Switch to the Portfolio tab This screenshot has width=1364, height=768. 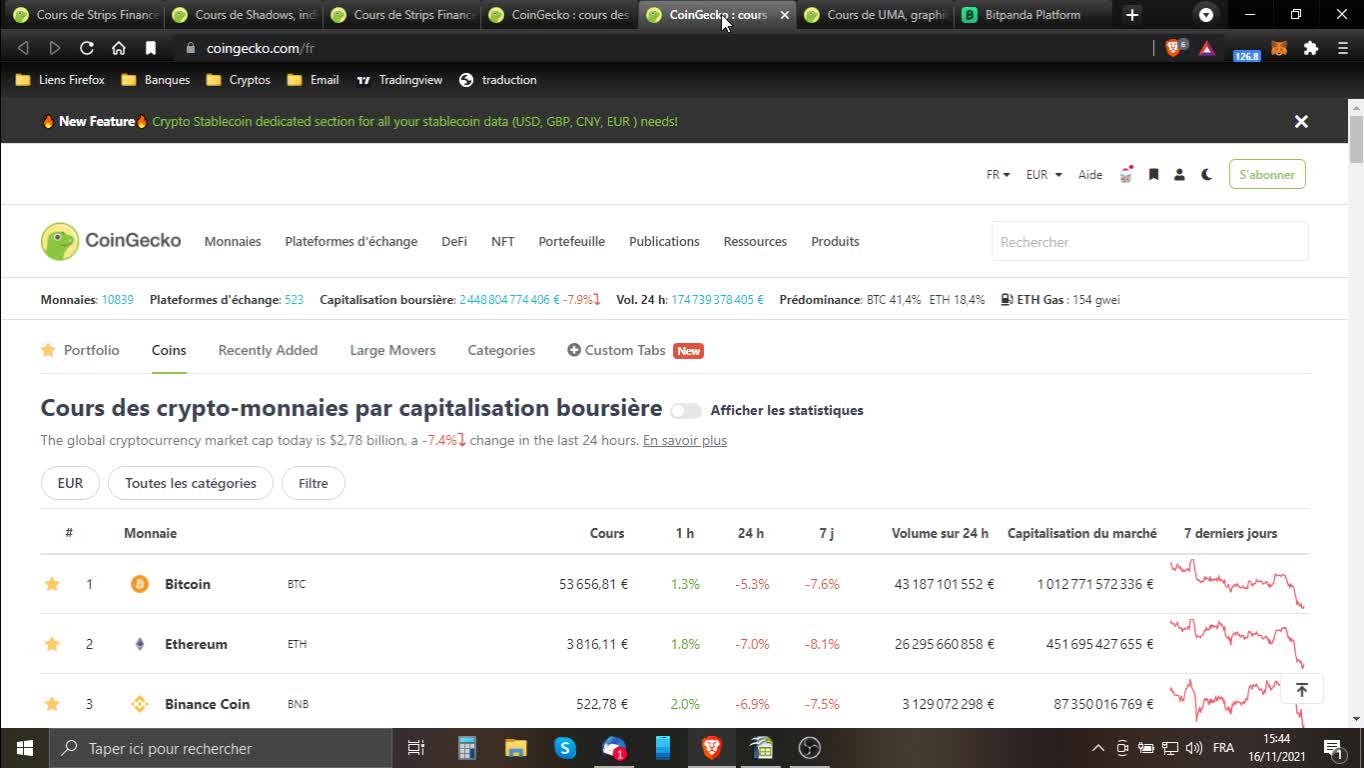[80, 350]
